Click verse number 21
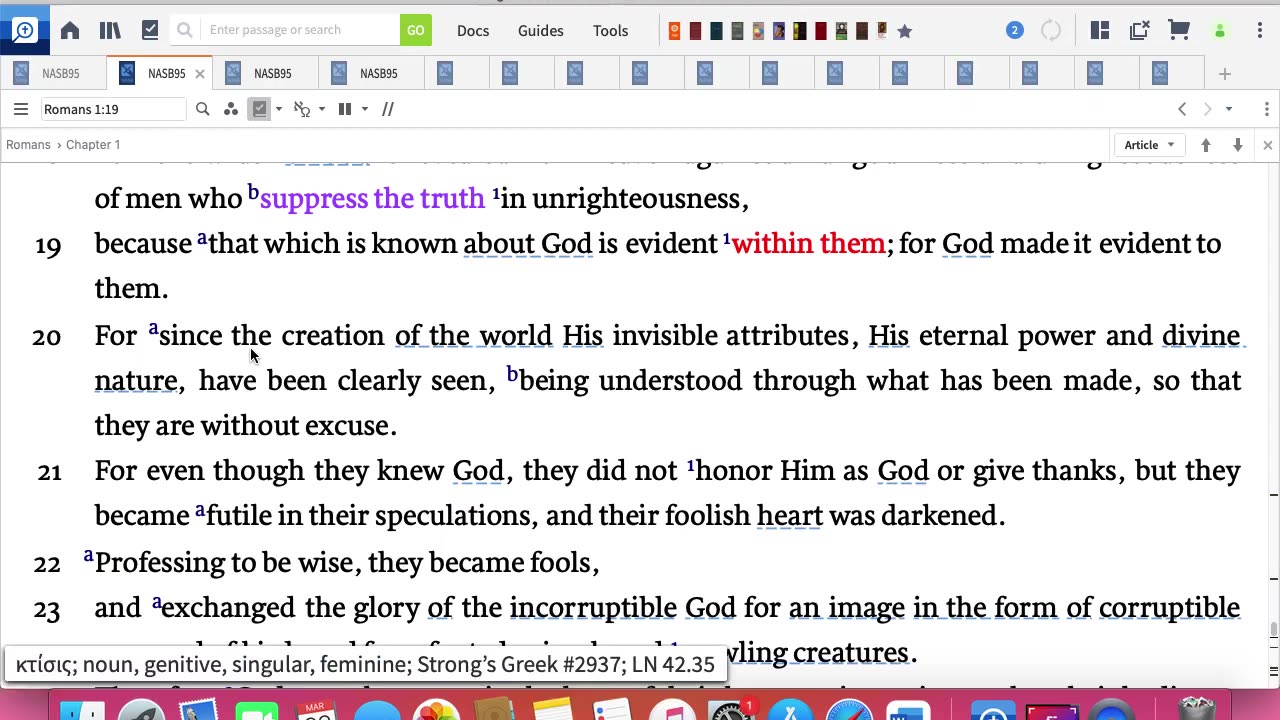 point(49,473)
